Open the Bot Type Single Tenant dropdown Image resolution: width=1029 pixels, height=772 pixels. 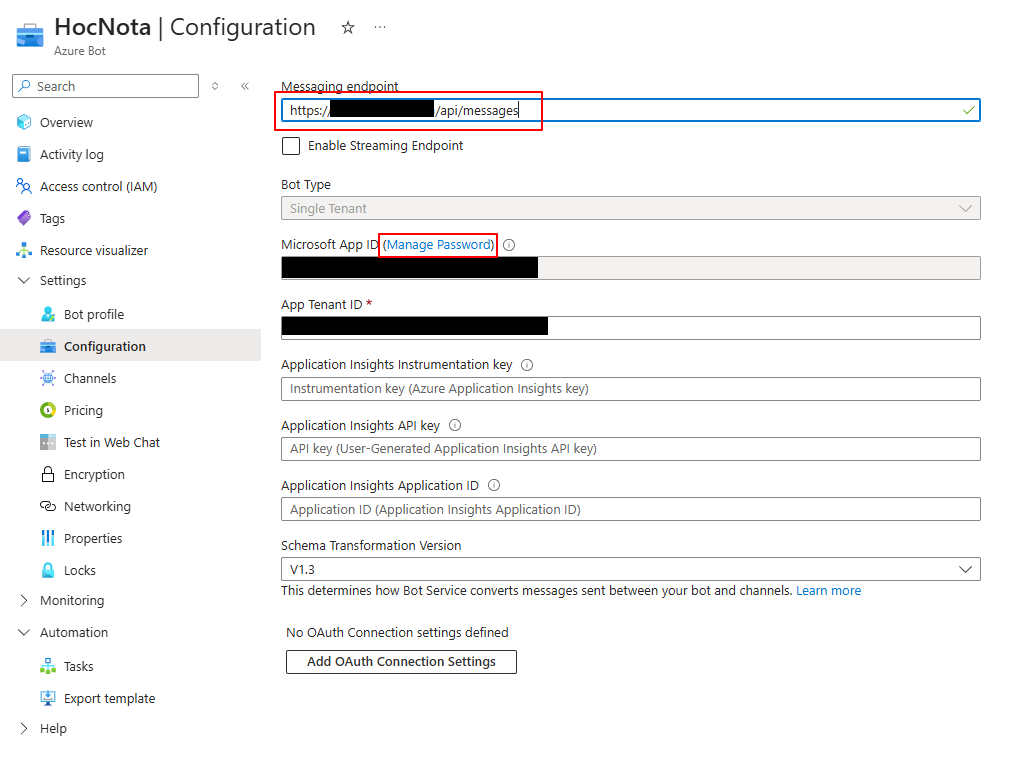[x=631, y=208]
